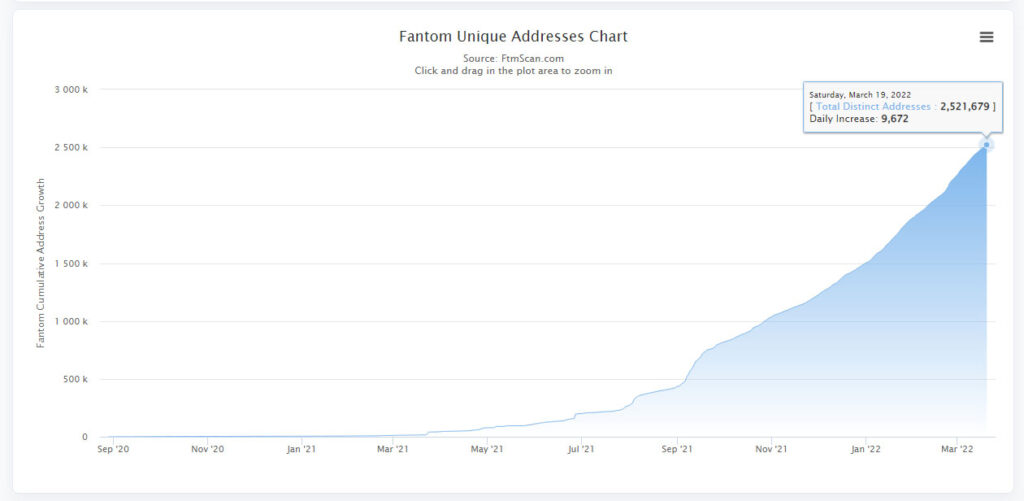The width and height of the screenshot is (1024, 501).
Task: Click 'Saturday, March 19, 2022' tooltip date
Action: (x=860, y=95)
